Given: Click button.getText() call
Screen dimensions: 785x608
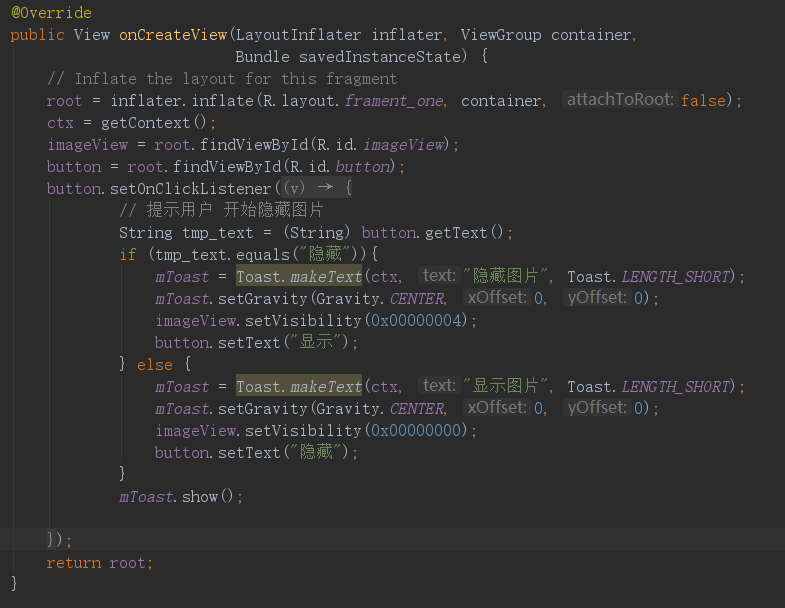Looking at the screenshot, I should 433,233.
